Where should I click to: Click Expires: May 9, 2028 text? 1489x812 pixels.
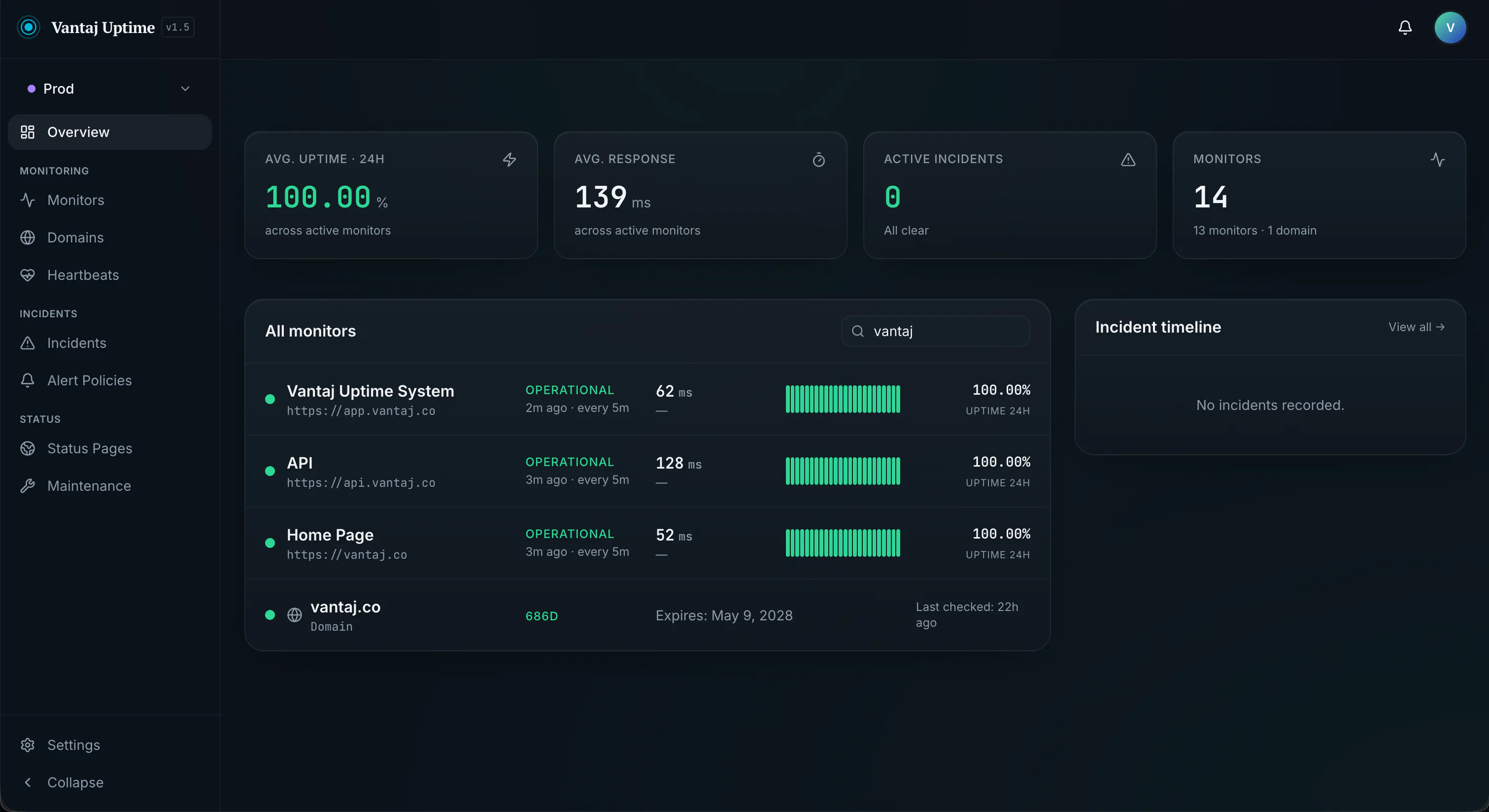[724, 615]
